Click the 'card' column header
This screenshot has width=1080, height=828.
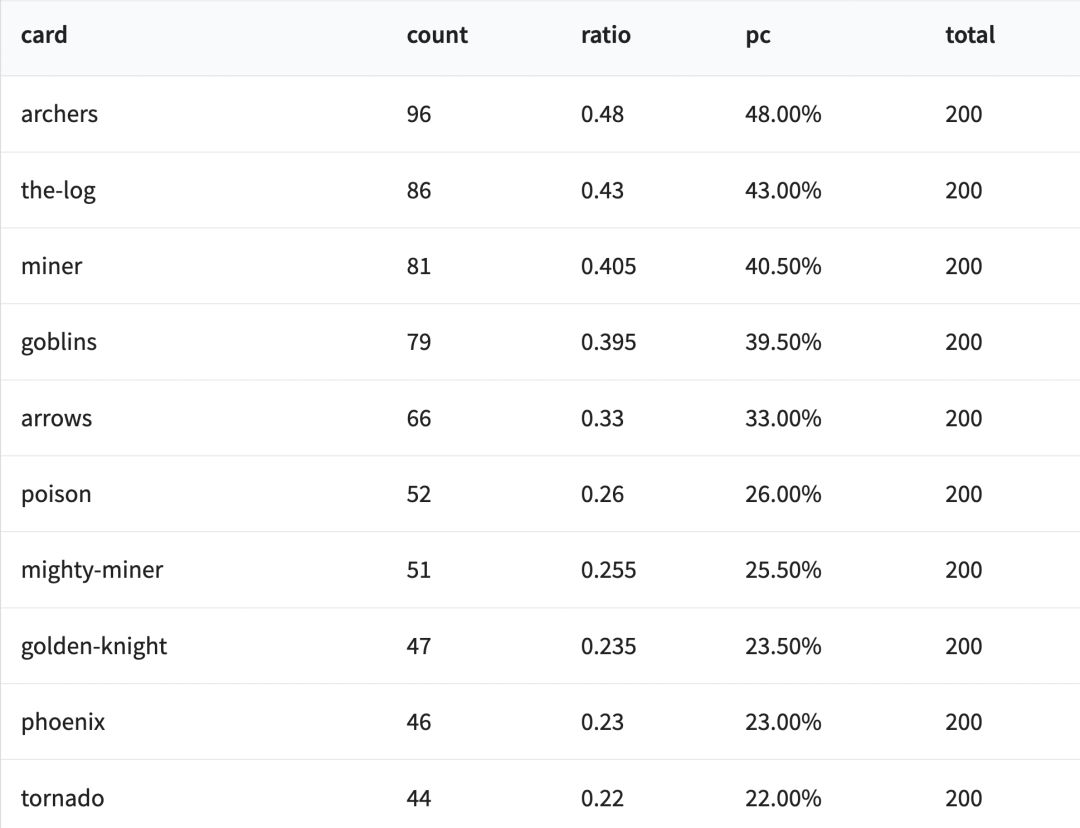click(x=44, y=36)
